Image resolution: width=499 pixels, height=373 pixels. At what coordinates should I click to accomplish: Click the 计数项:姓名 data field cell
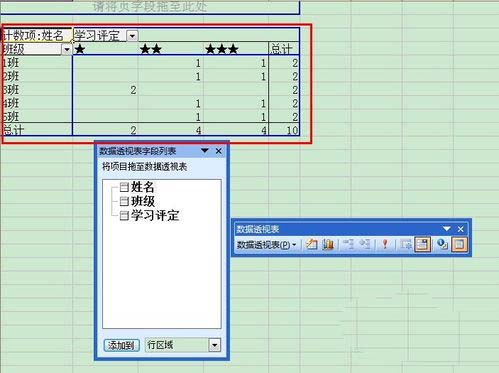click(36, 35)
